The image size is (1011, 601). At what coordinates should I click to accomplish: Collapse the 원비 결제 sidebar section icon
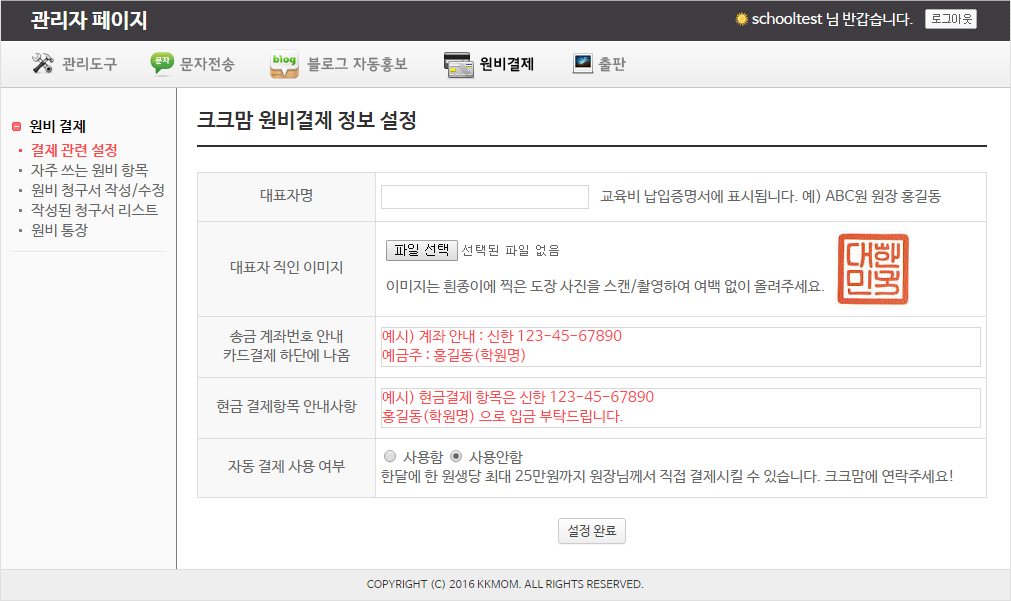tap(16, 127)
